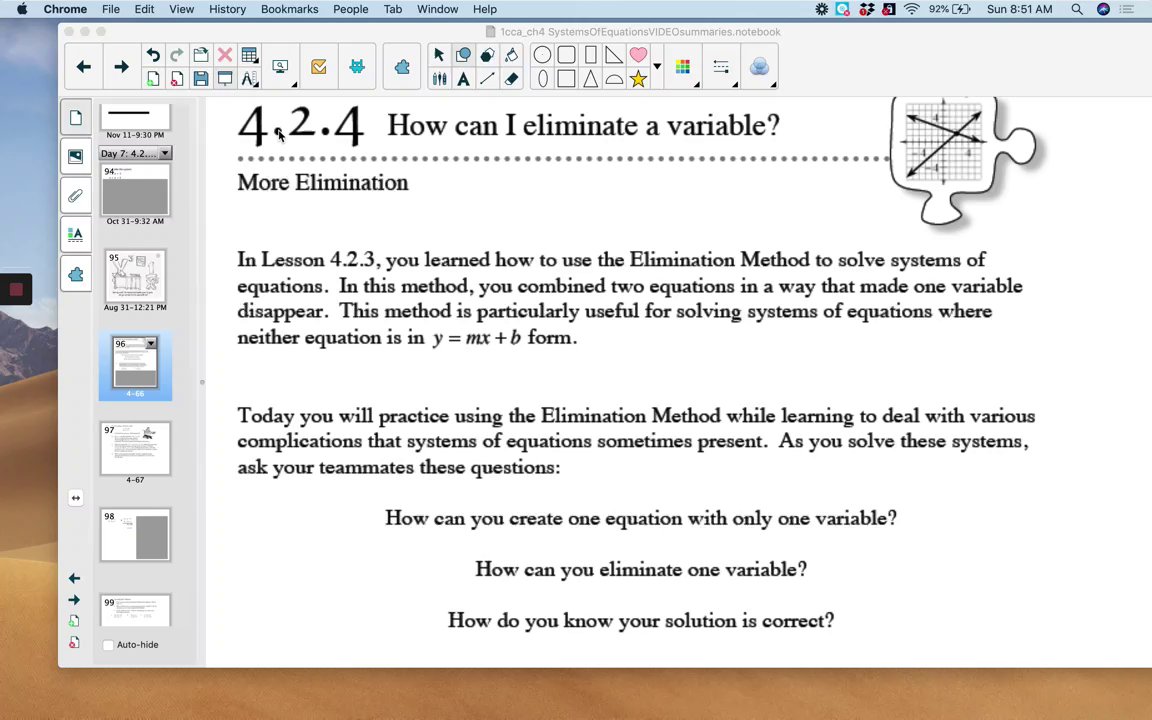Image resolution: width=1152 pixels, height=720 pixels.
Task: Select the Text tool letter A
Action: [x=464, y=79]
